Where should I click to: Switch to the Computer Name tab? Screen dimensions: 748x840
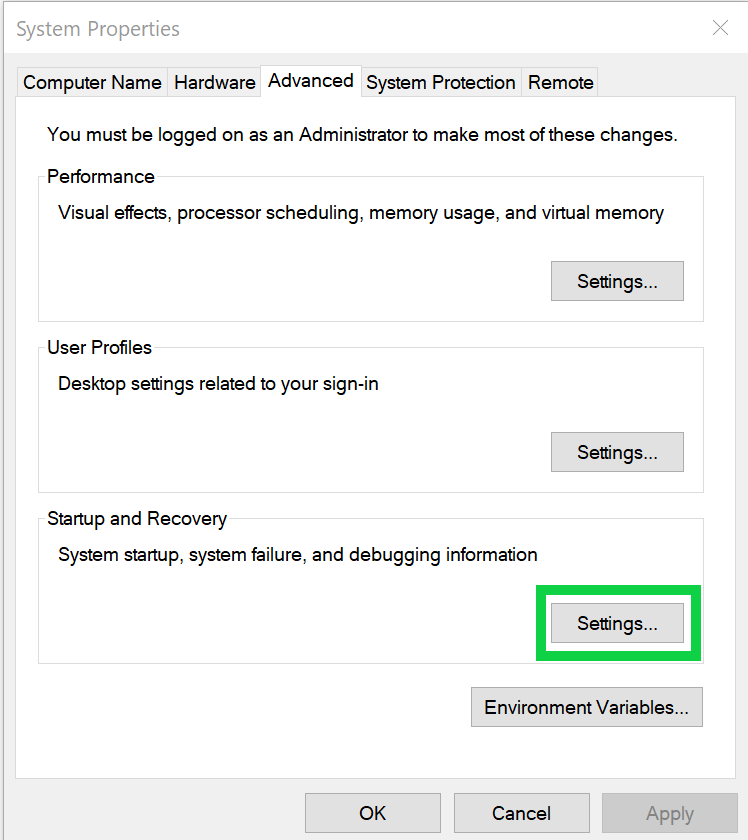(91, 82)
